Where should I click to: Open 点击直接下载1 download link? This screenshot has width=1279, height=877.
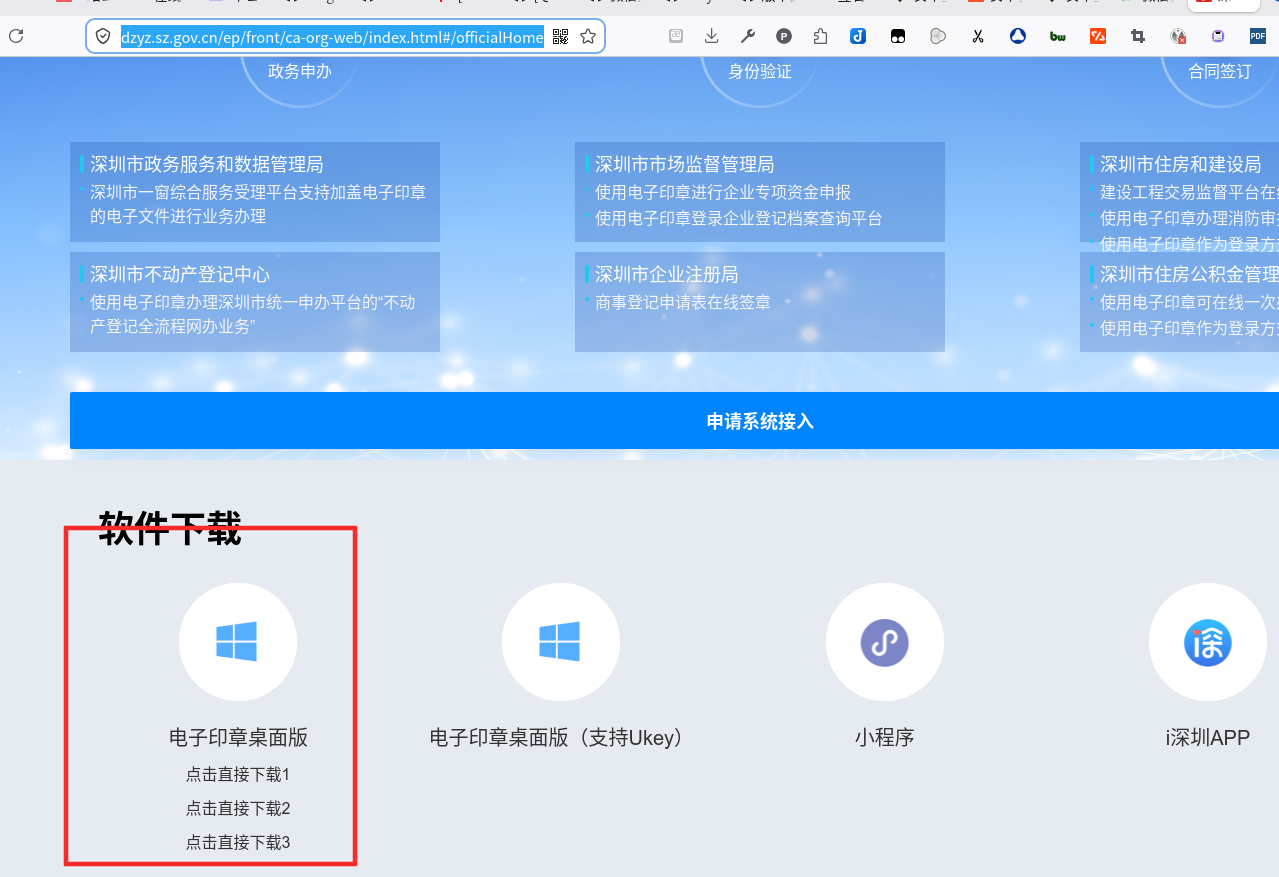[x=237, y=773]
